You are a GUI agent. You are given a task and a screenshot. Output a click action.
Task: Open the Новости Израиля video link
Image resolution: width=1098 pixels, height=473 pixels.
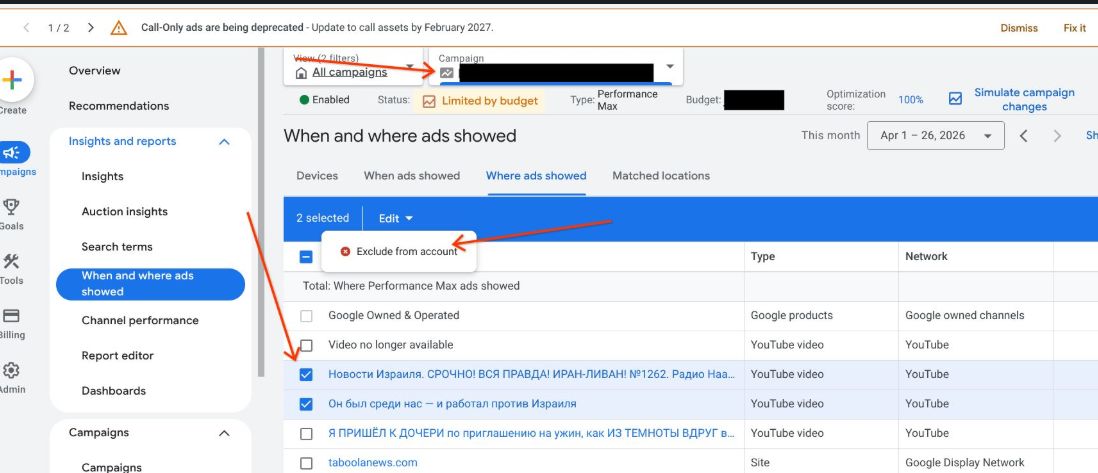coord(531,375)
